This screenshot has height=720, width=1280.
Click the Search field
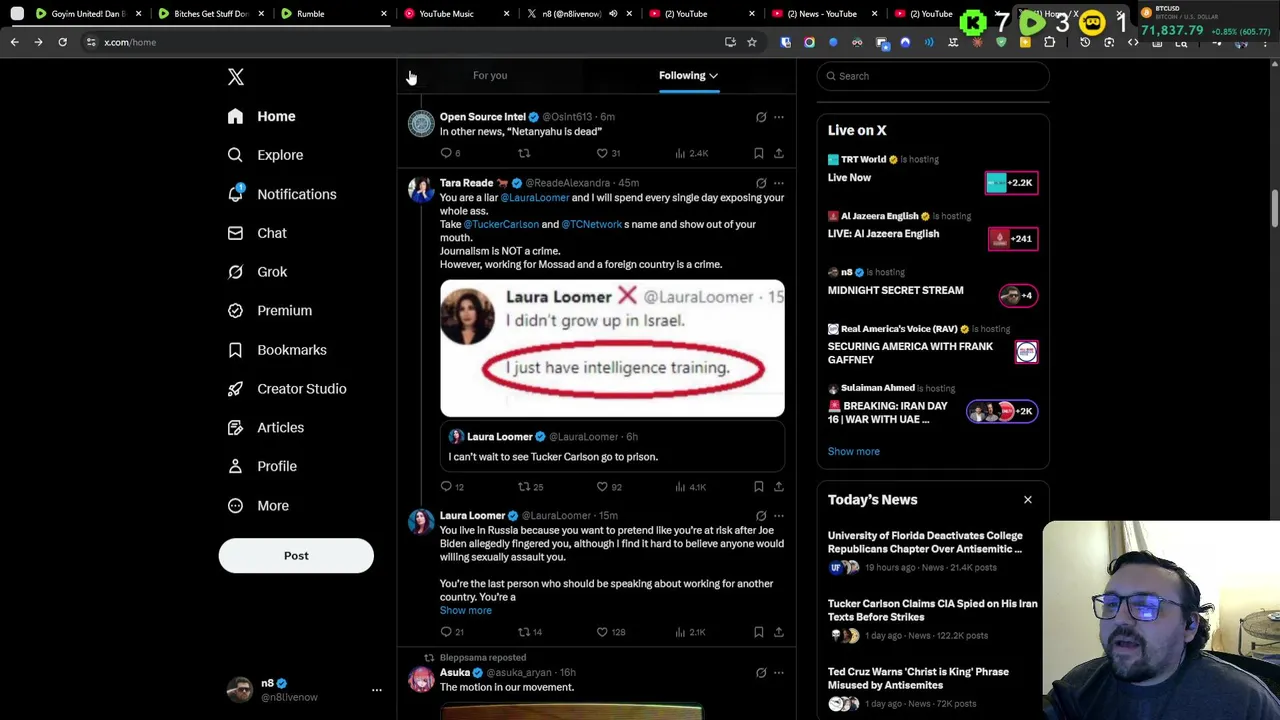click(933, 76)
